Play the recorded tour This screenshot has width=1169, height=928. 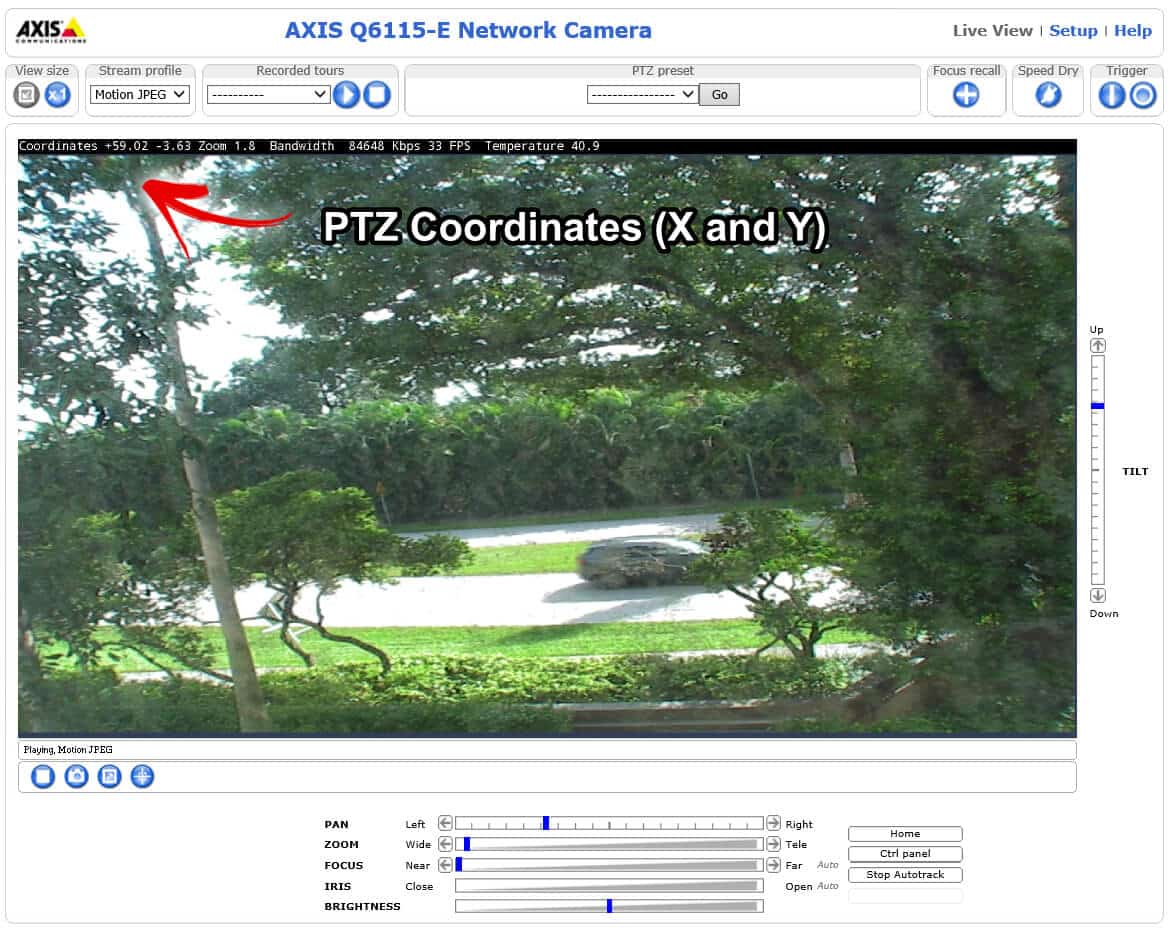(346, 95)
